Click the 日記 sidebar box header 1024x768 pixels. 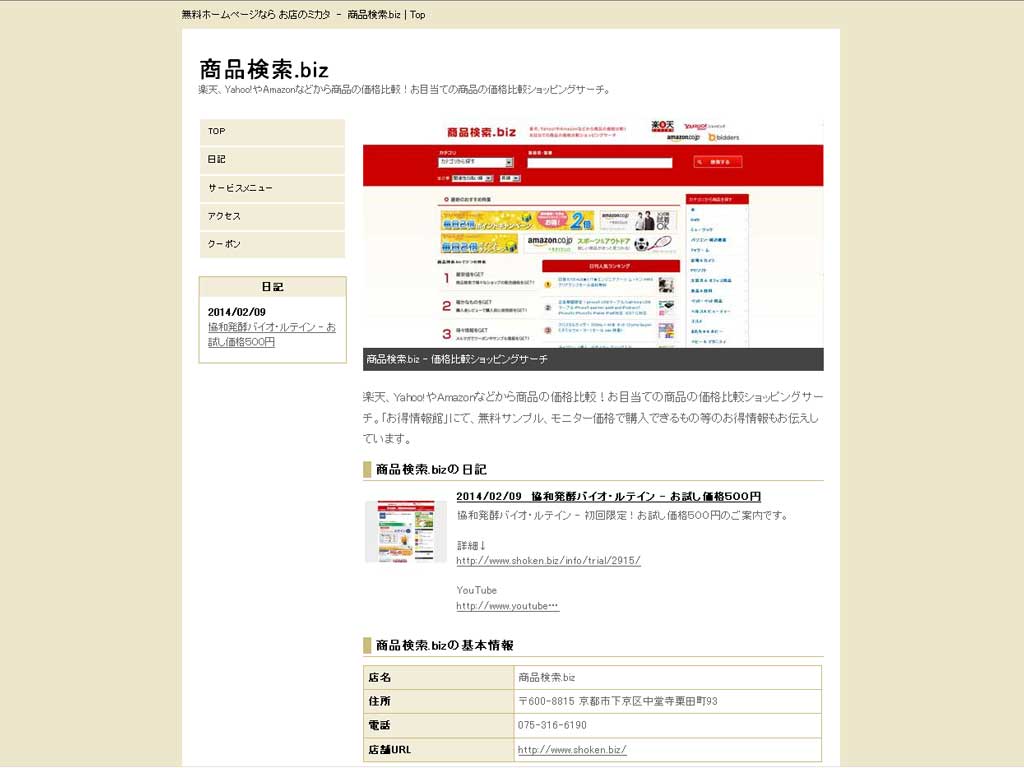pyautogui.click(x=272, y=287)
